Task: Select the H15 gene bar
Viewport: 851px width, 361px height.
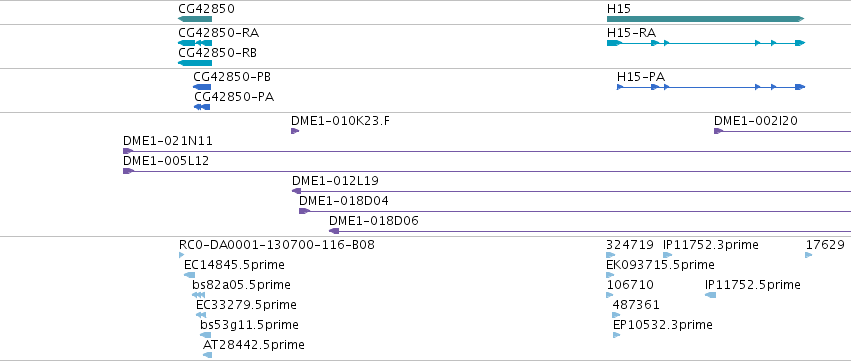Action: [x=706, y=19]
